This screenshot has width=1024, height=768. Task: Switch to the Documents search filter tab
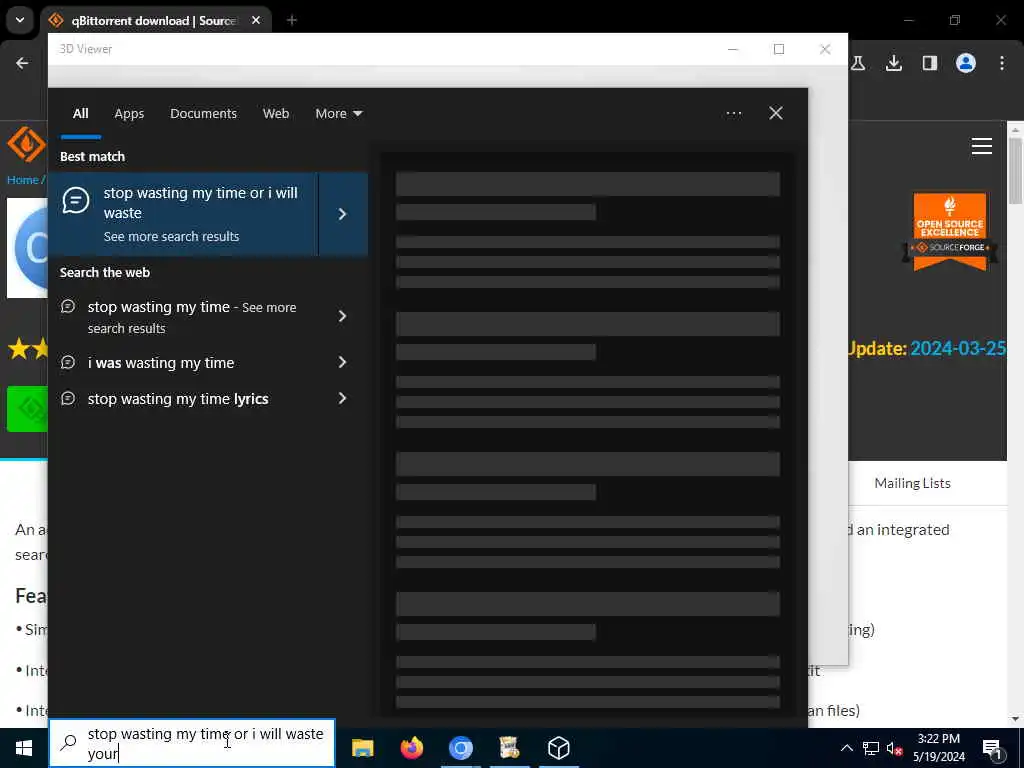(x=203, y=114)
